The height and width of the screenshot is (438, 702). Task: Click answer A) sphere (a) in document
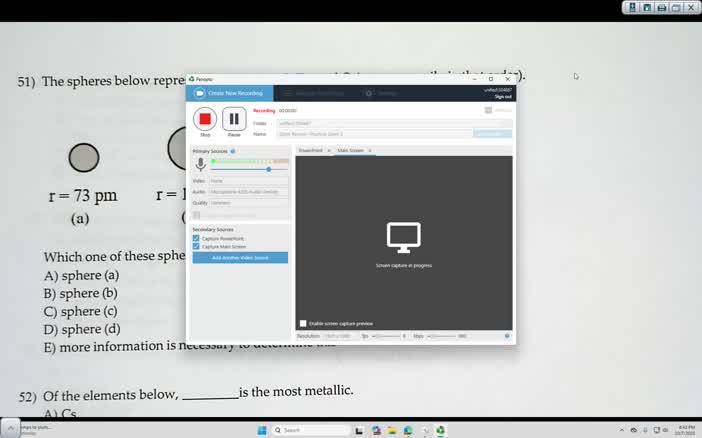(81, 275)
